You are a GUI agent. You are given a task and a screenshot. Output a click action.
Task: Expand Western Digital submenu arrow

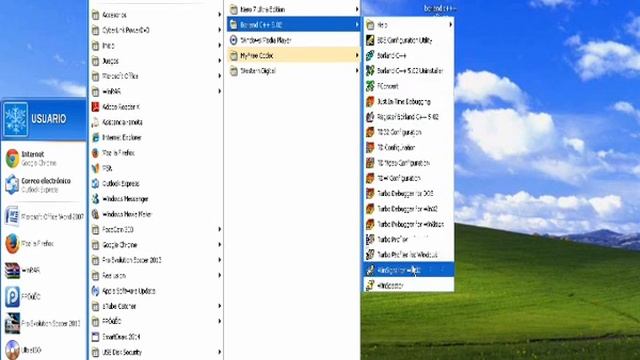pos(357,71)
